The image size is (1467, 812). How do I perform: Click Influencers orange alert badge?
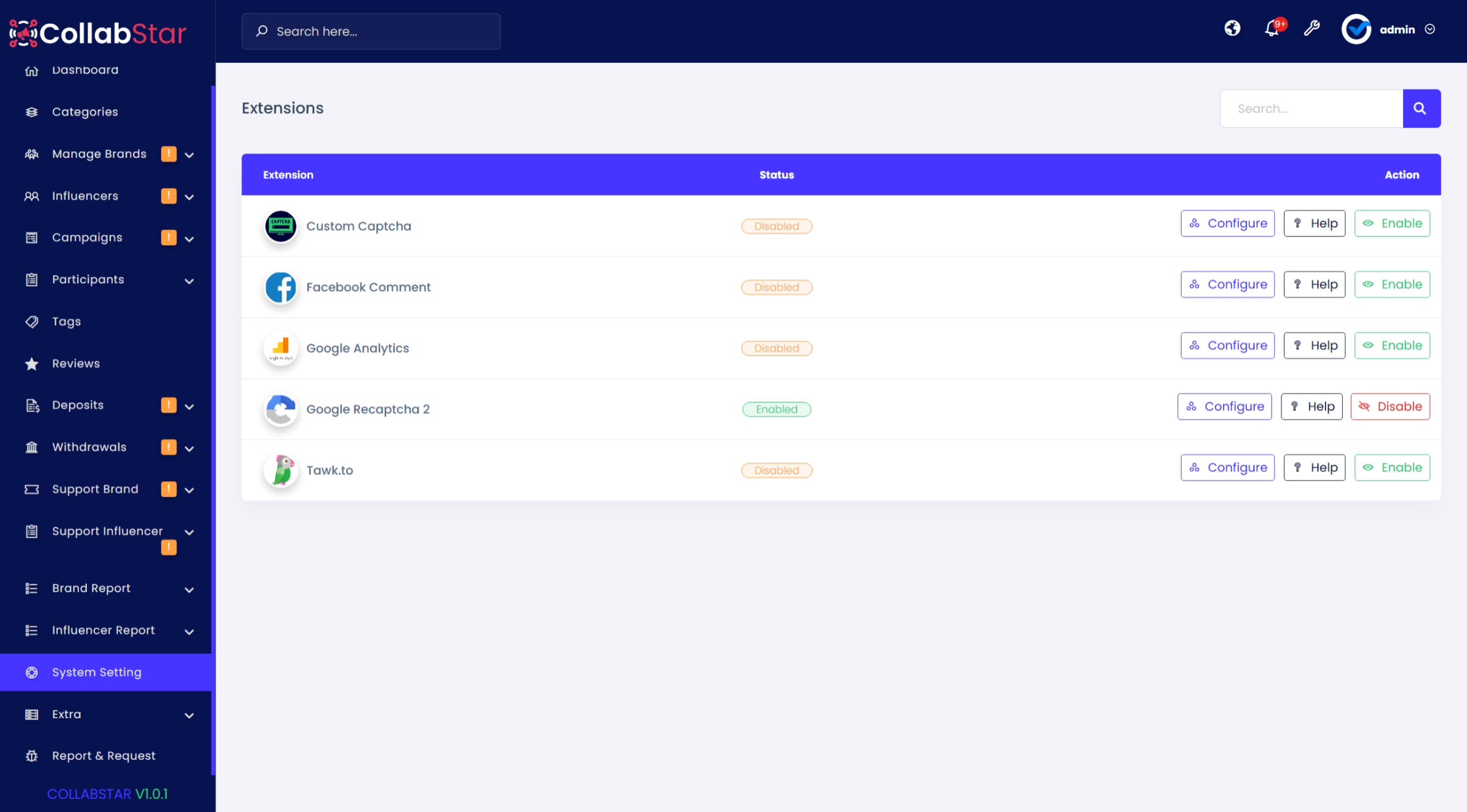[169, 196]
